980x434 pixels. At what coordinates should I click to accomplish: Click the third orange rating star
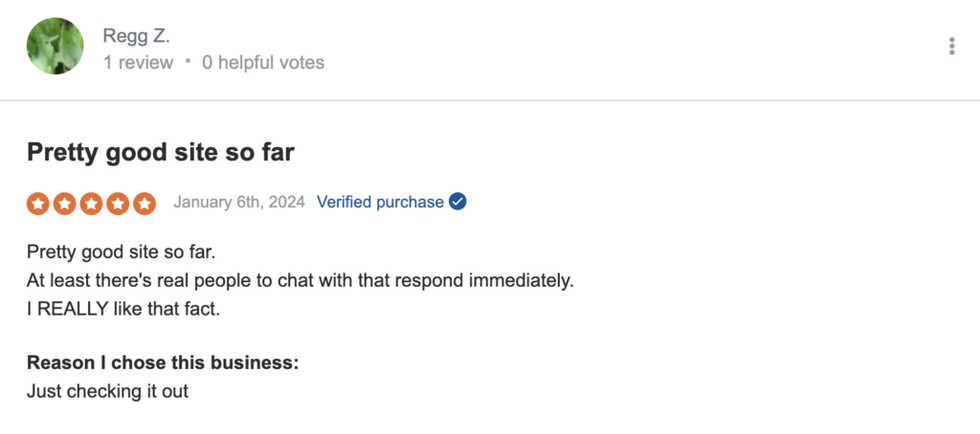[x=92, y=203]
